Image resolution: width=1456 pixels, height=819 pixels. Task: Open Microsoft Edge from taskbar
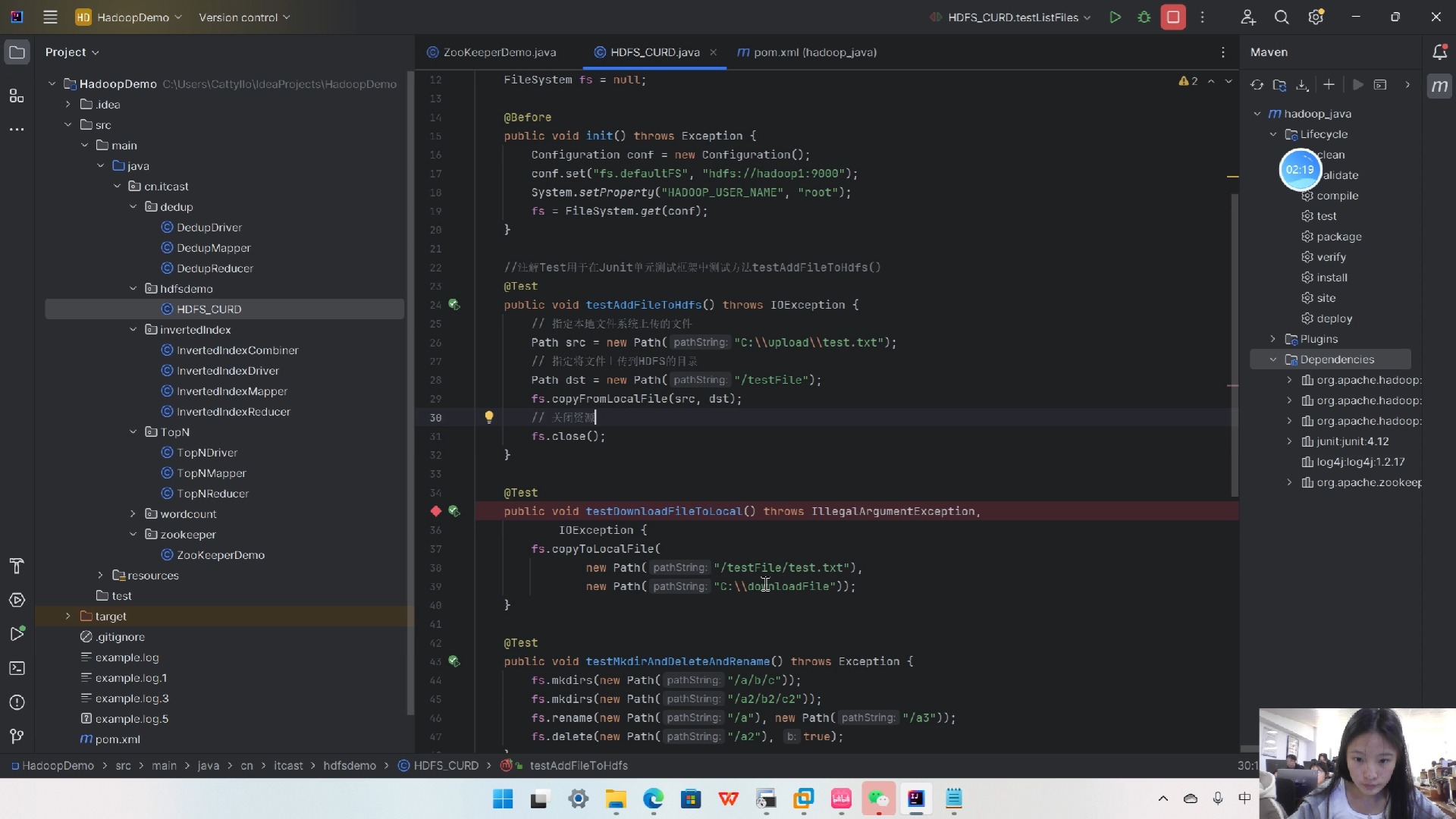click(x=653, y=799)
